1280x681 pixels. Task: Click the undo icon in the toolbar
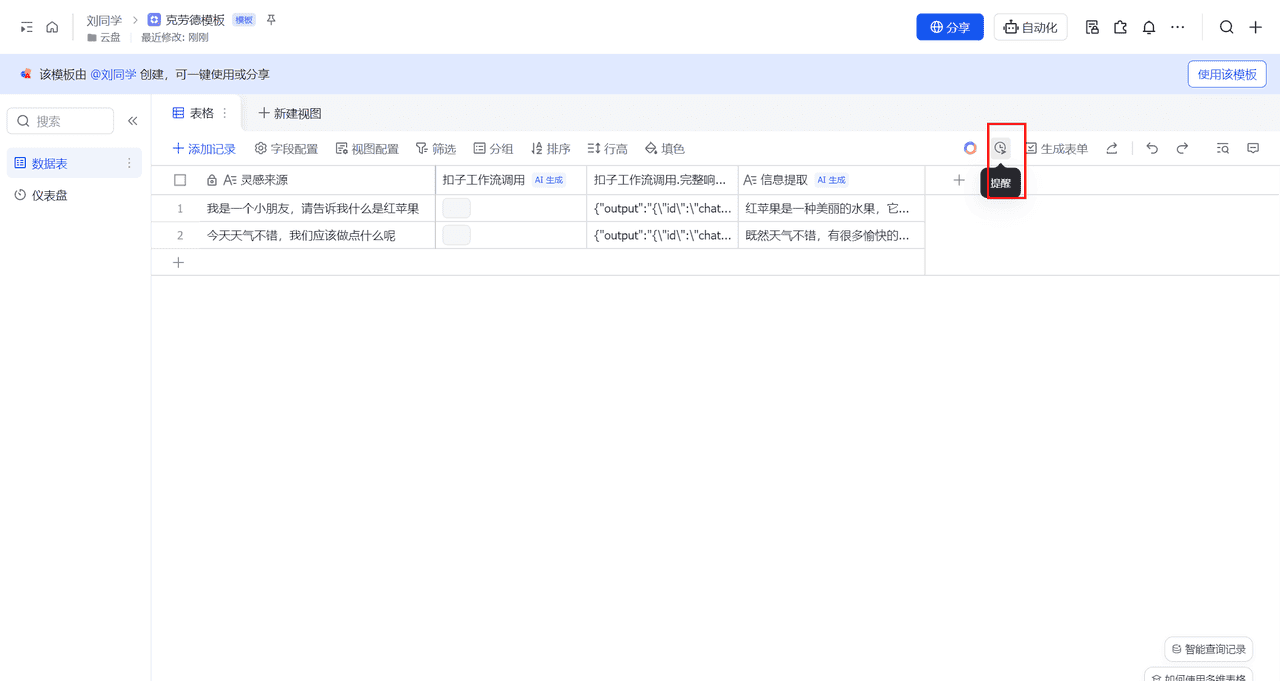coord(1151,147)
